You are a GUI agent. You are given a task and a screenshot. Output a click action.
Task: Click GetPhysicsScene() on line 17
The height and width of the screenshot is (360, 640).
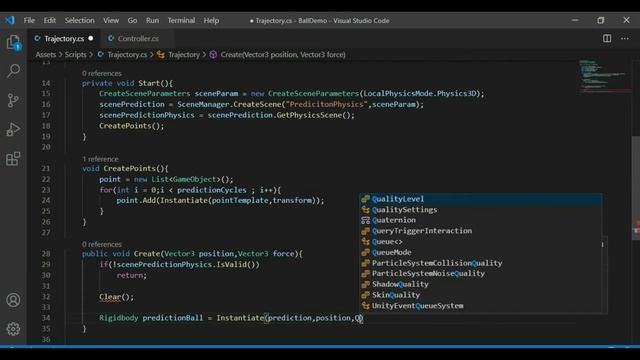313,115
